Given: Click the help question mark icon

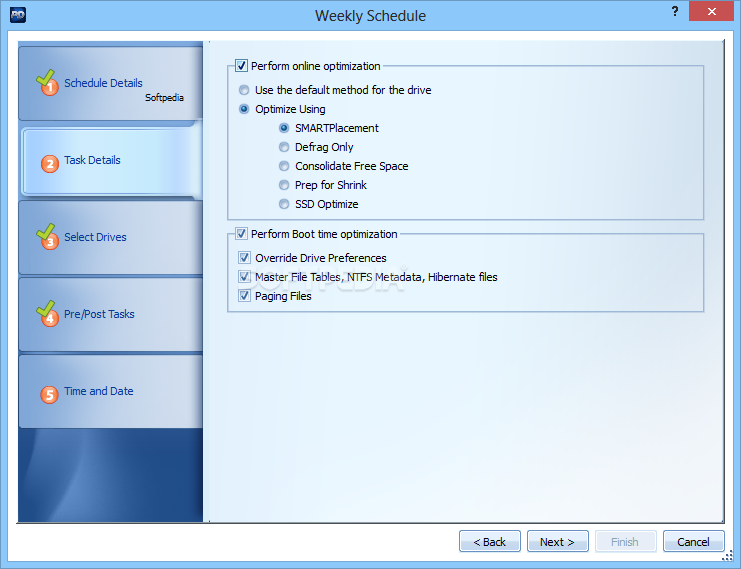Looking at the screenshot, I should coord(675,11).
